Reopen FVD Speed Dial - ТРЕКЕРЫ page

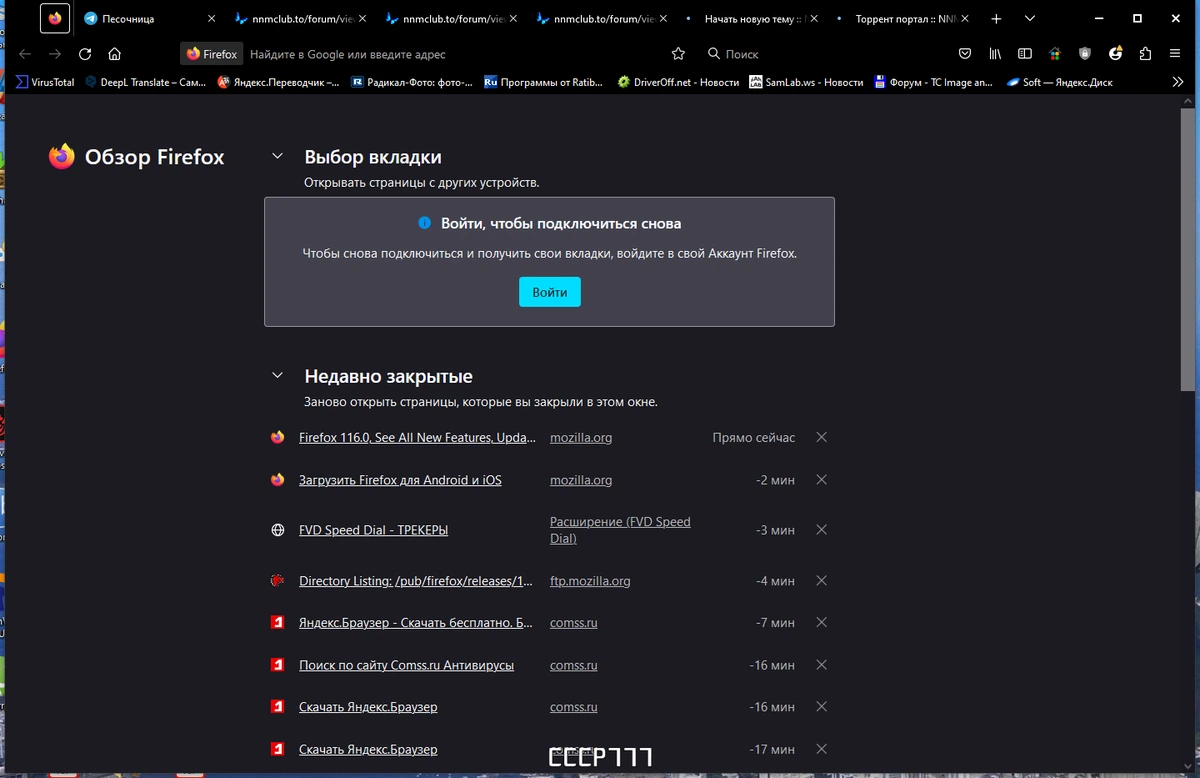373,530
